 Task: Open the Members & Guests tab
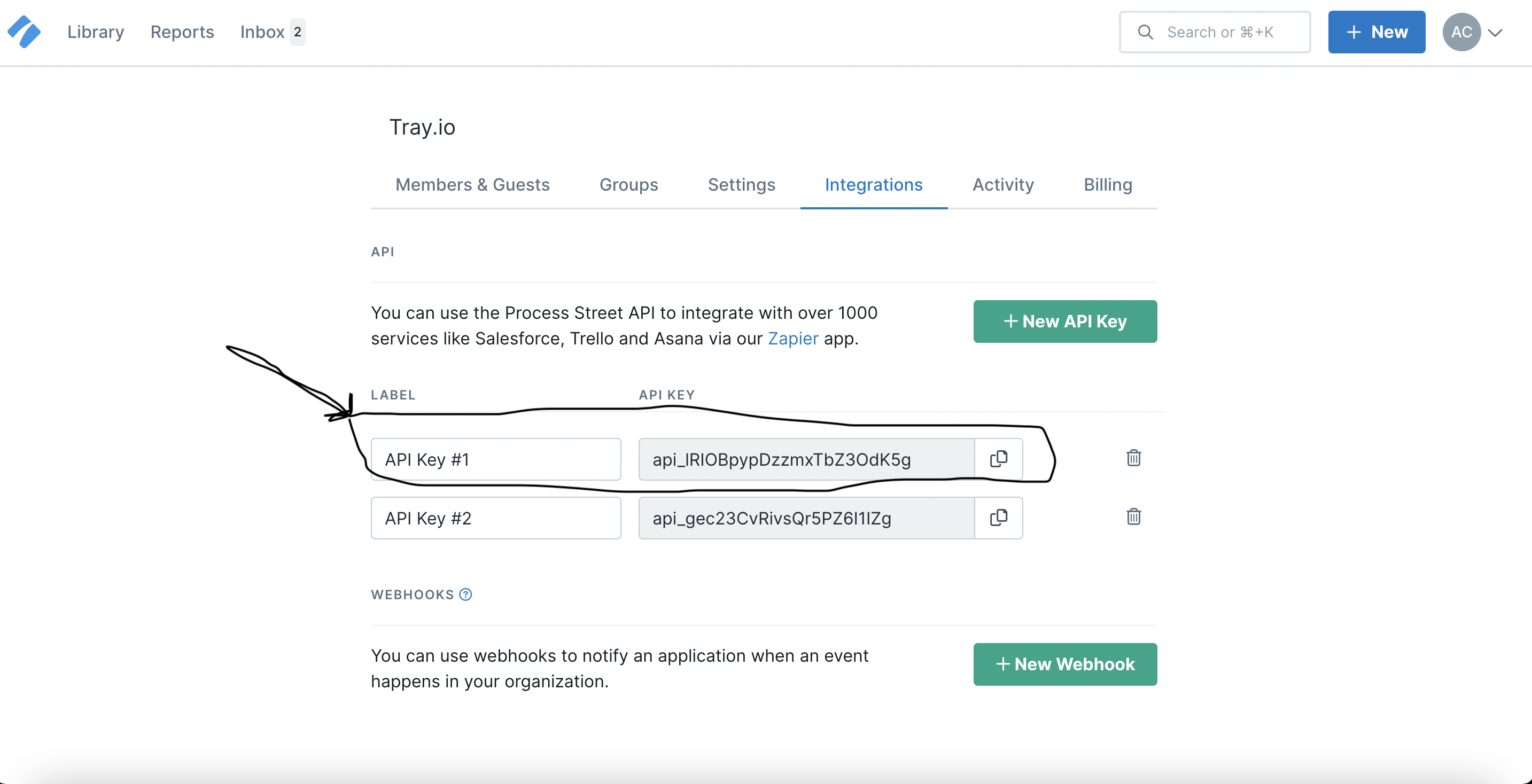point(472,184)
